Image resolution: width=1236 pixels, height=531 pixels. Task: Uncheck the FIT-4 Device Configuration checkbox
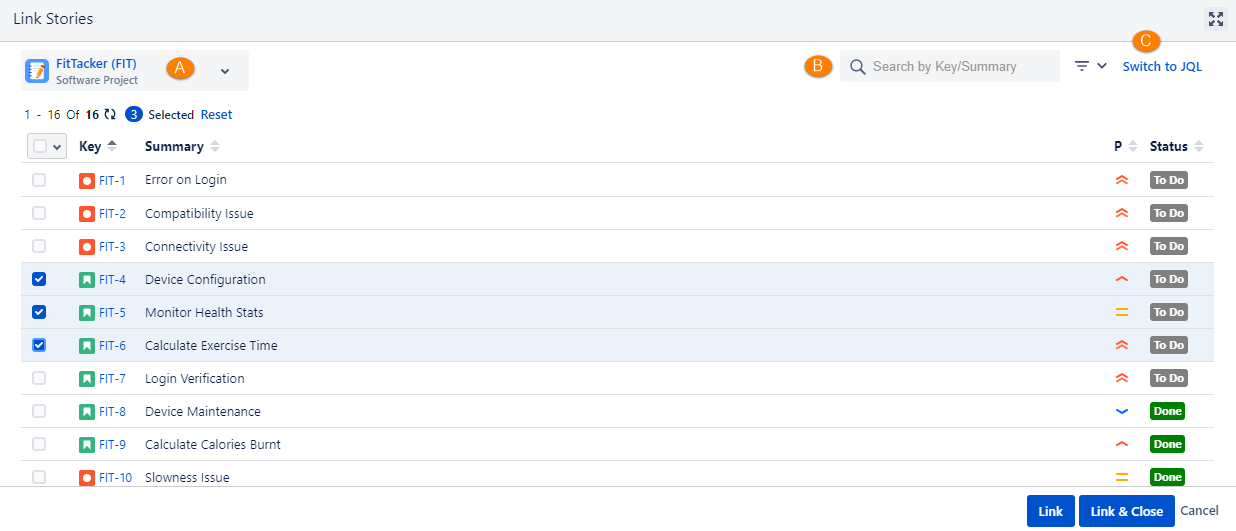pos(39,279)
